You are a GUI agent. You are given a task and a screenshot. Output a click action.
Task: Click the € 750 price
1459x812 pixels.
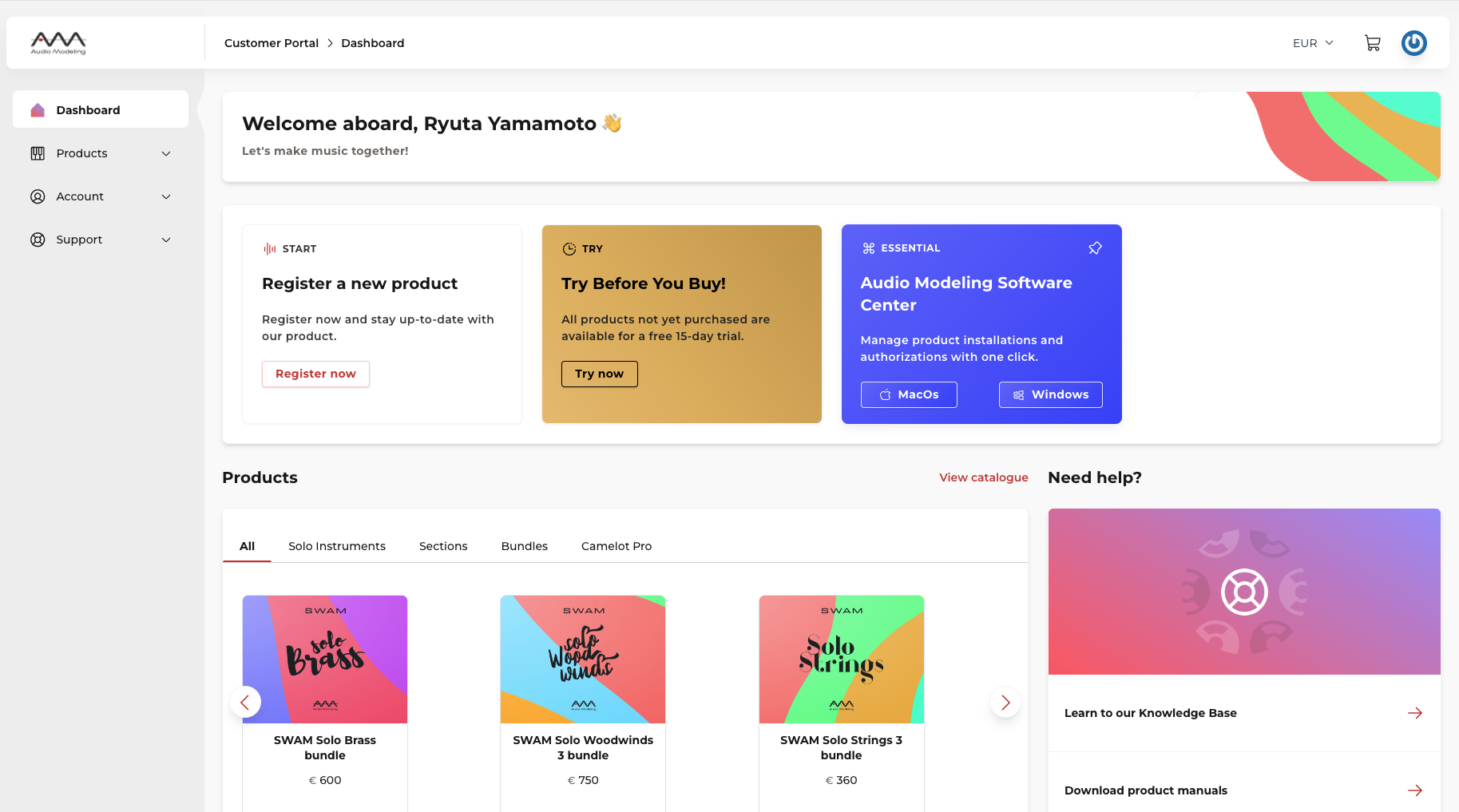(x=583, y=780)
